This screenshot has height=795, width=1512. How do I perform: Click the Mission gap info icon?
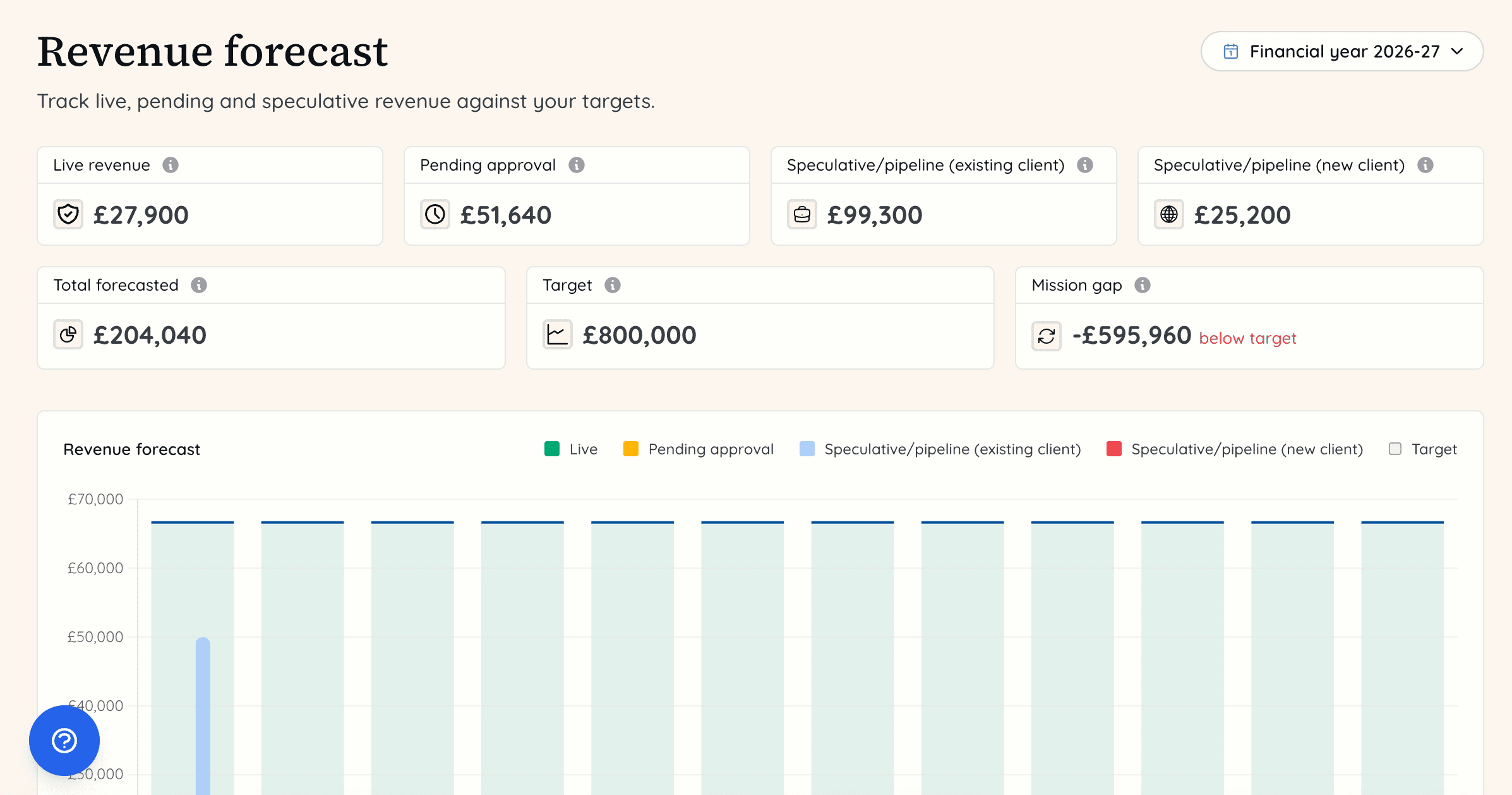click(1143, 285)
